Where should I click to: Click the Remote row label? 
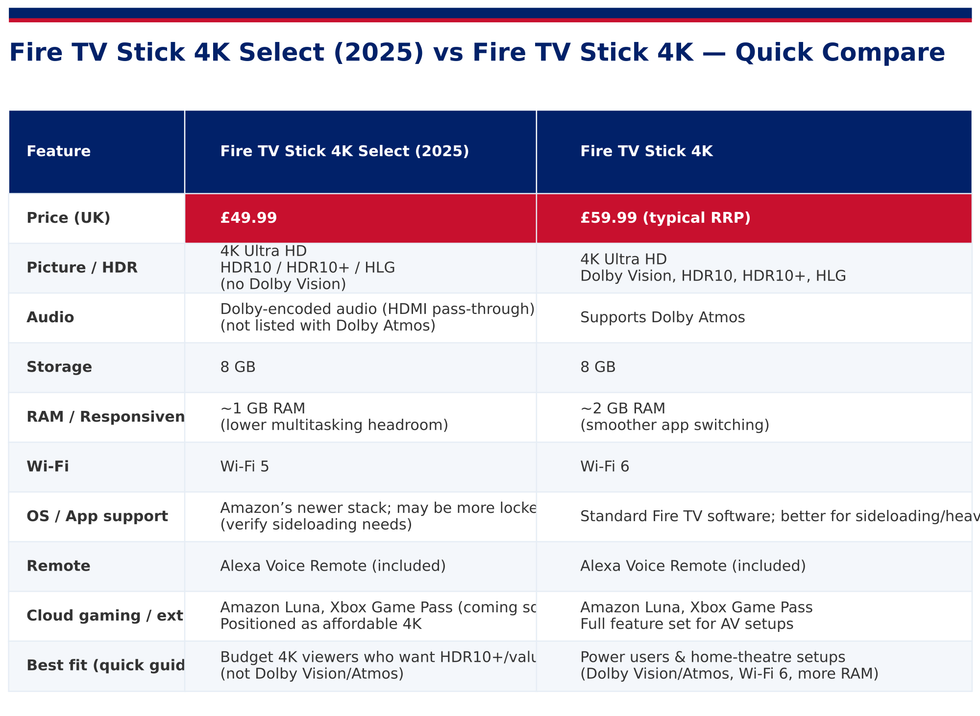click(x=58, y=566)
